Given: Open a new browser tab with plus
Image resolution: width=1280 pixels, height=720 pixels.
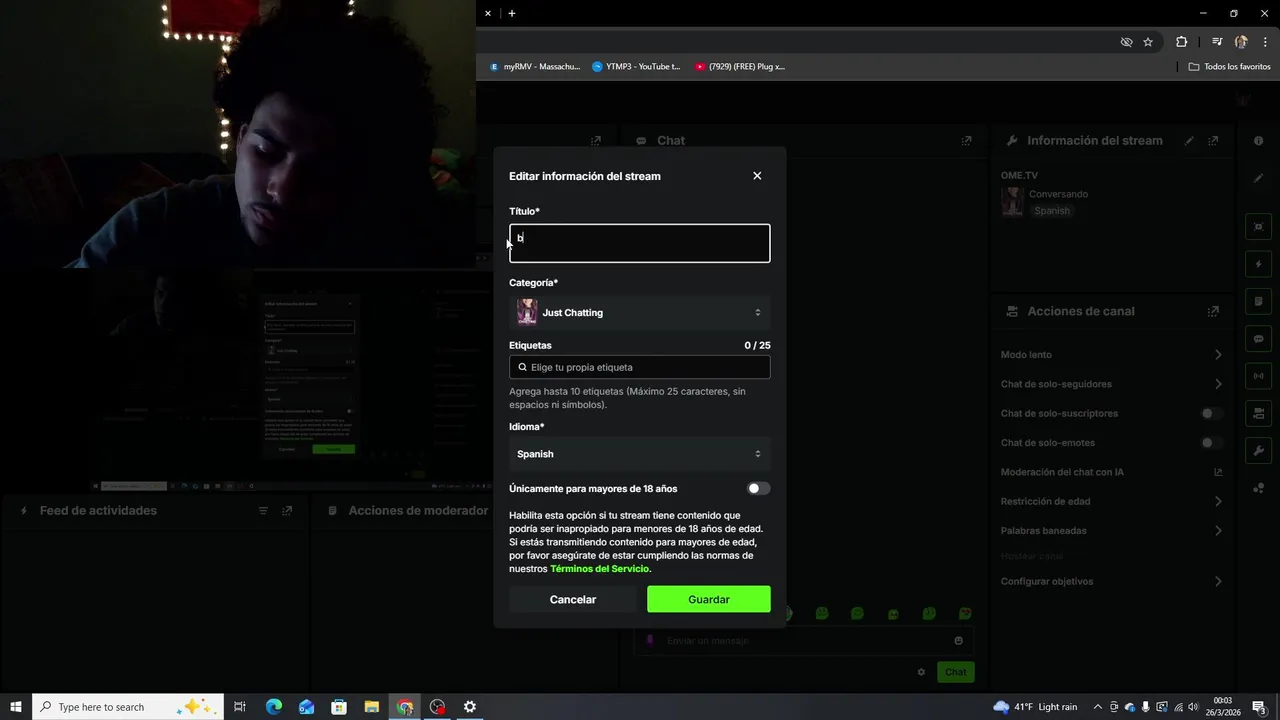Looking at the screenshot, I should pyautogui.click(x=512, y=13).
